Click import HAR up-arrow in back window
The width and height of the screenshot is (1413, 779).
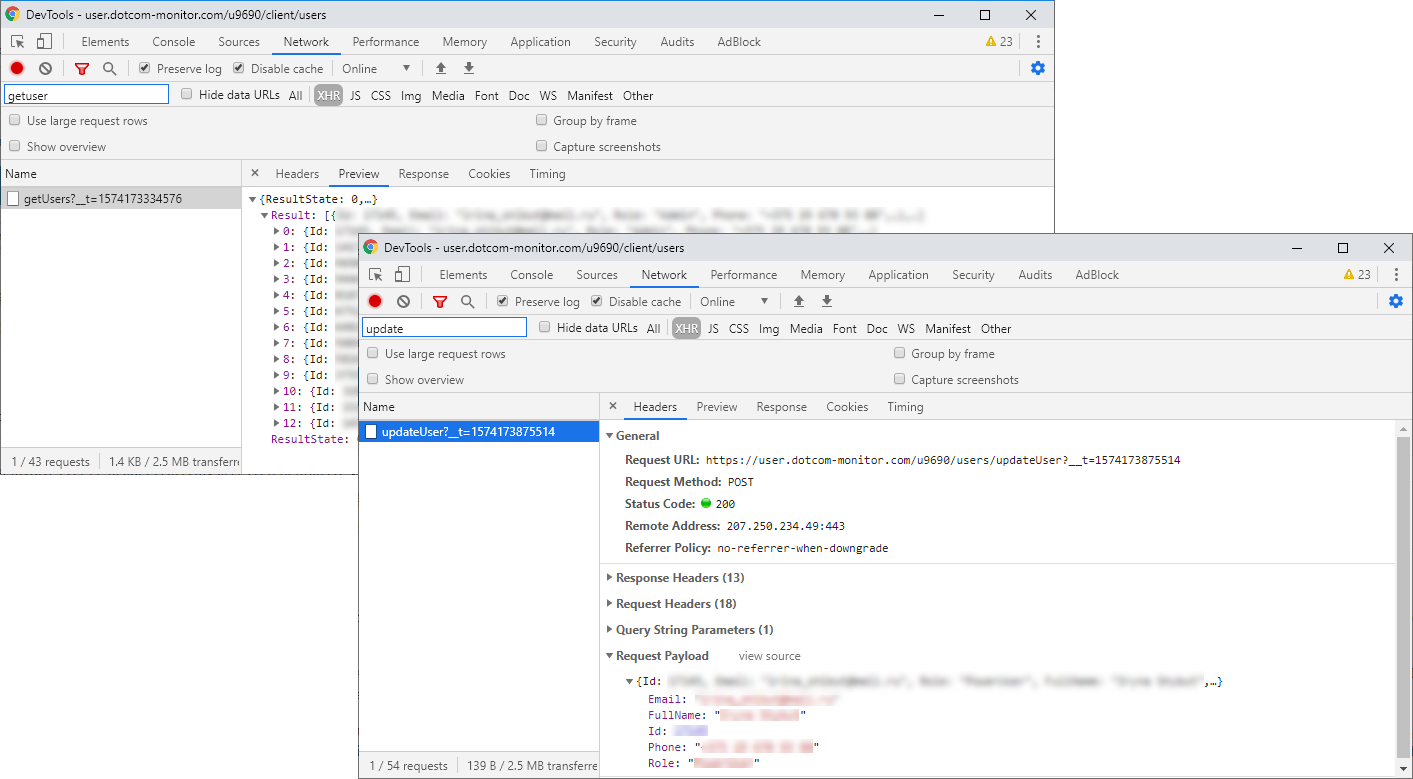441,68
